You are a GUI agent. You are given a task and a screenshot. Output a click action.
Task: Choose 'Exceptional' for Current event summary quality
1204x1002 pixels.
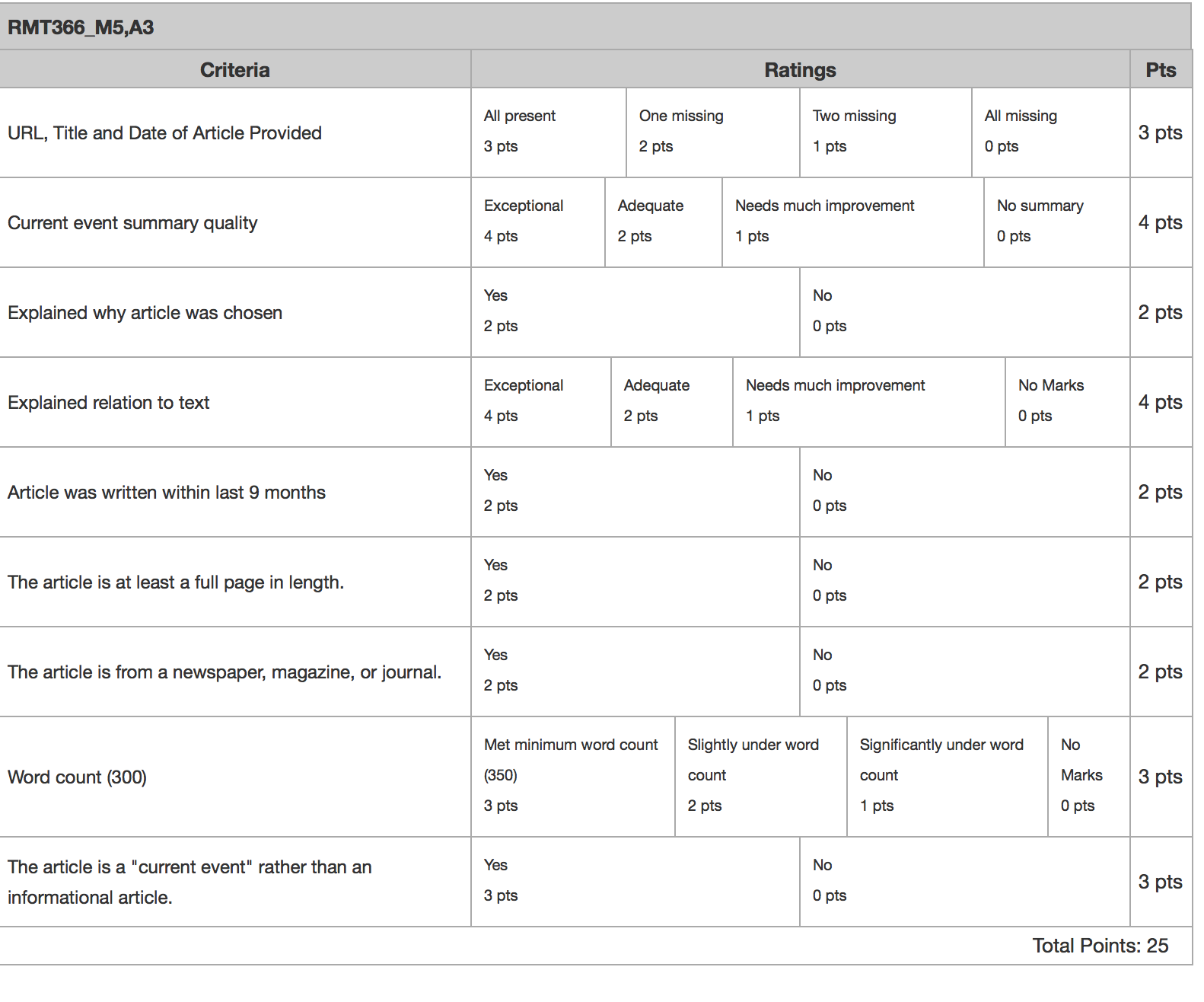538,222
